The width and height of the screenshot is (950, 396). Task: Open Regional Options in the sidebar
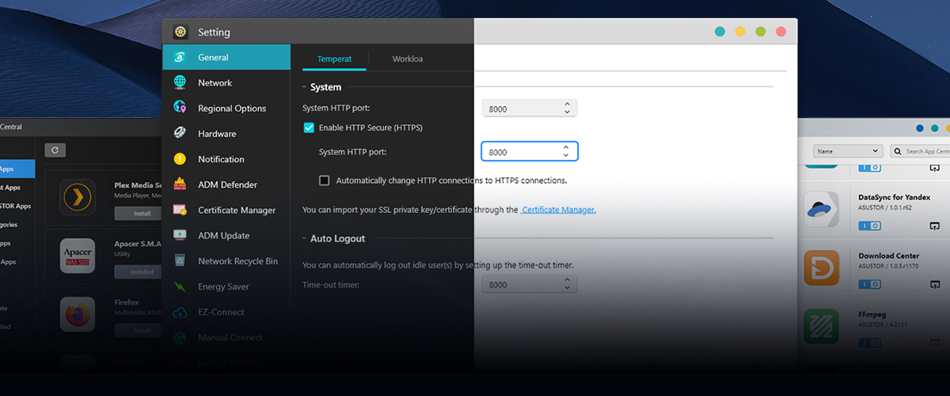[227, 108]
